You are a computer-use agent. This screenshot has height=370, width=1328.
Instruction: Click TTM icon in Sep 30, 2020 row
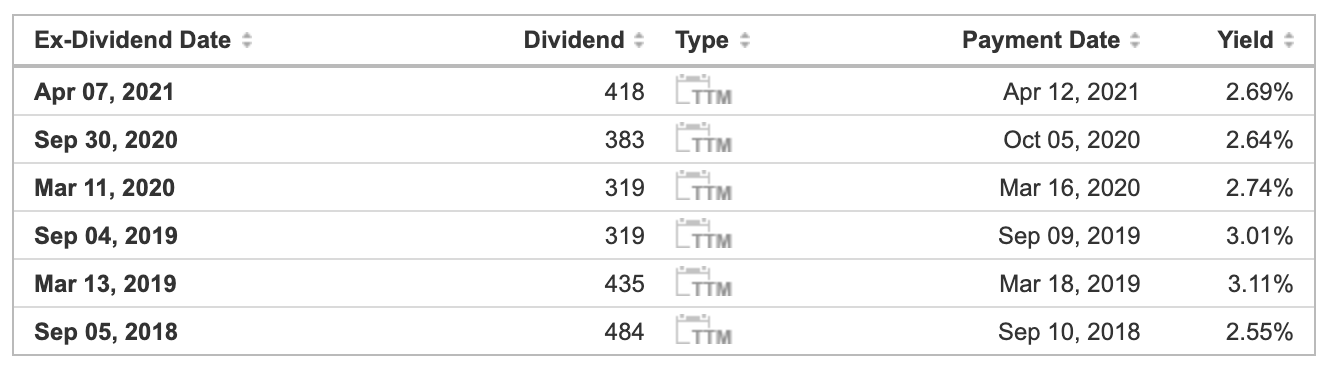pyautogui.click(x=704, y=139)
